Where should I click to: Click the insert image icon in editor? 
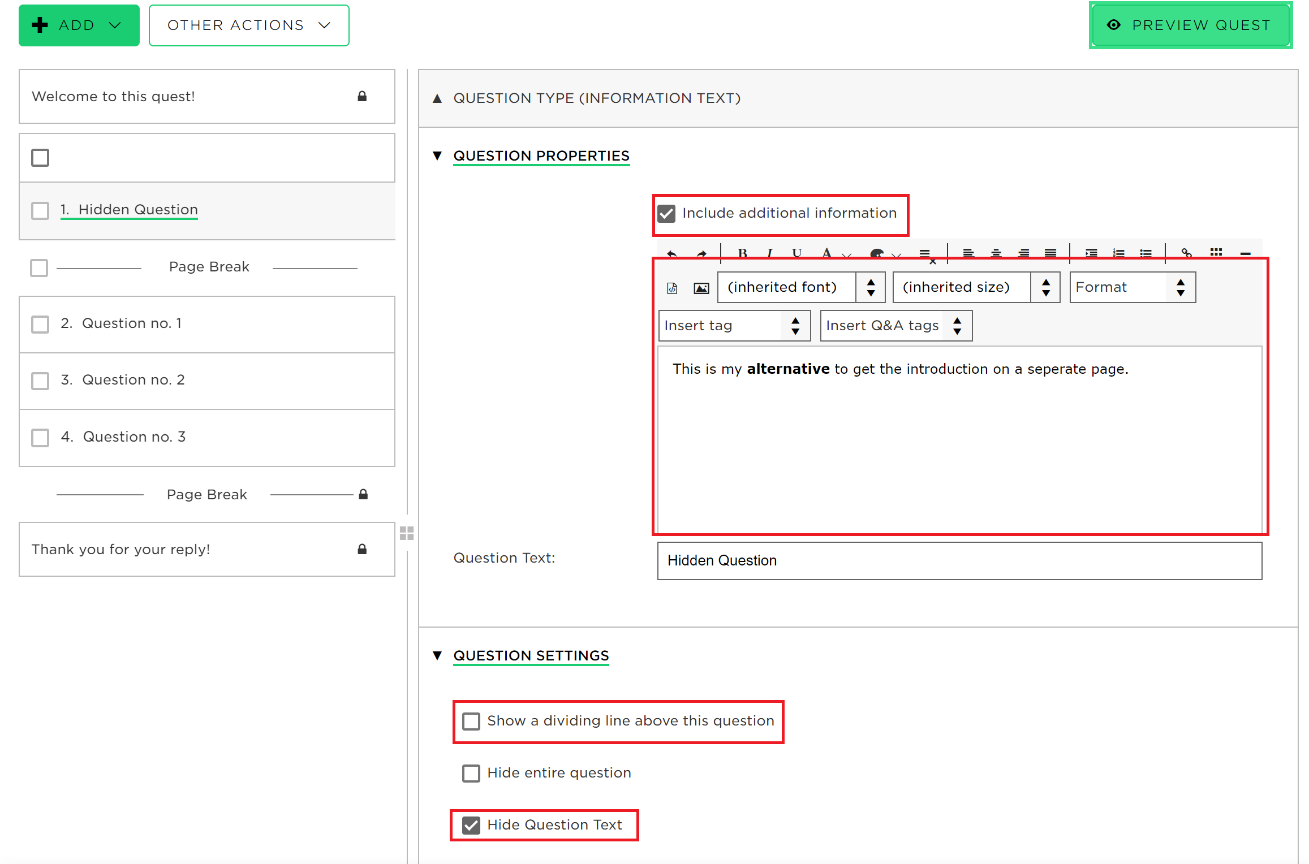click(701, 288)
